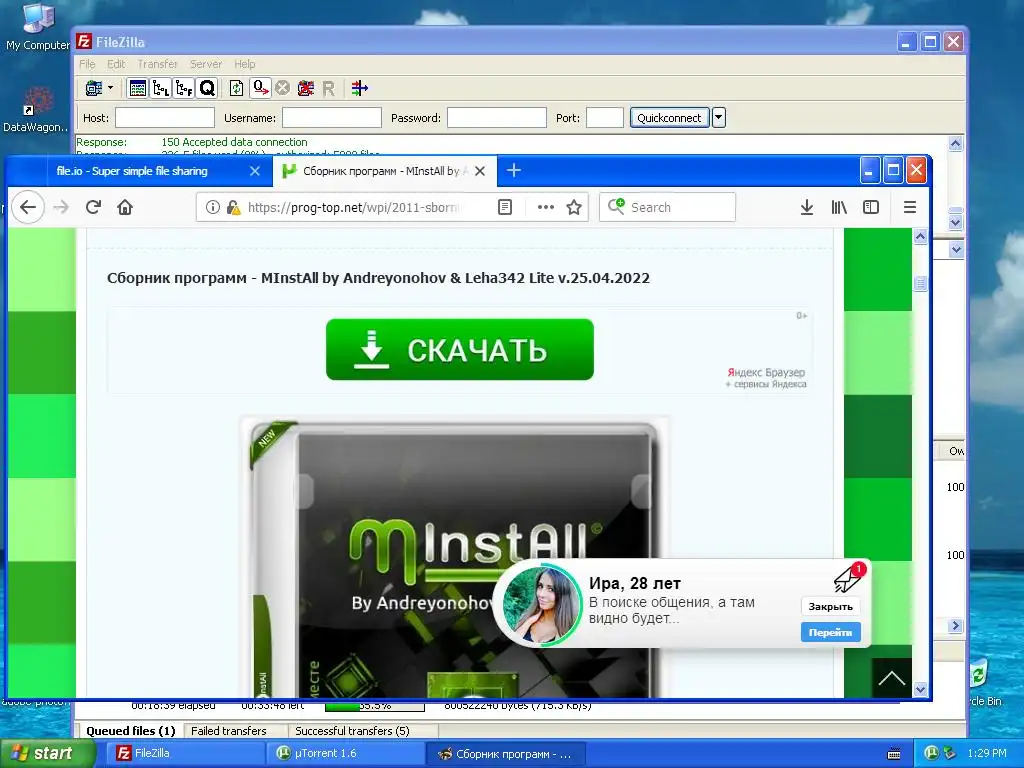This screenshot has height=768, width=1024.
Task: Click Ира profile photo in popup
Action: [542, 603]
